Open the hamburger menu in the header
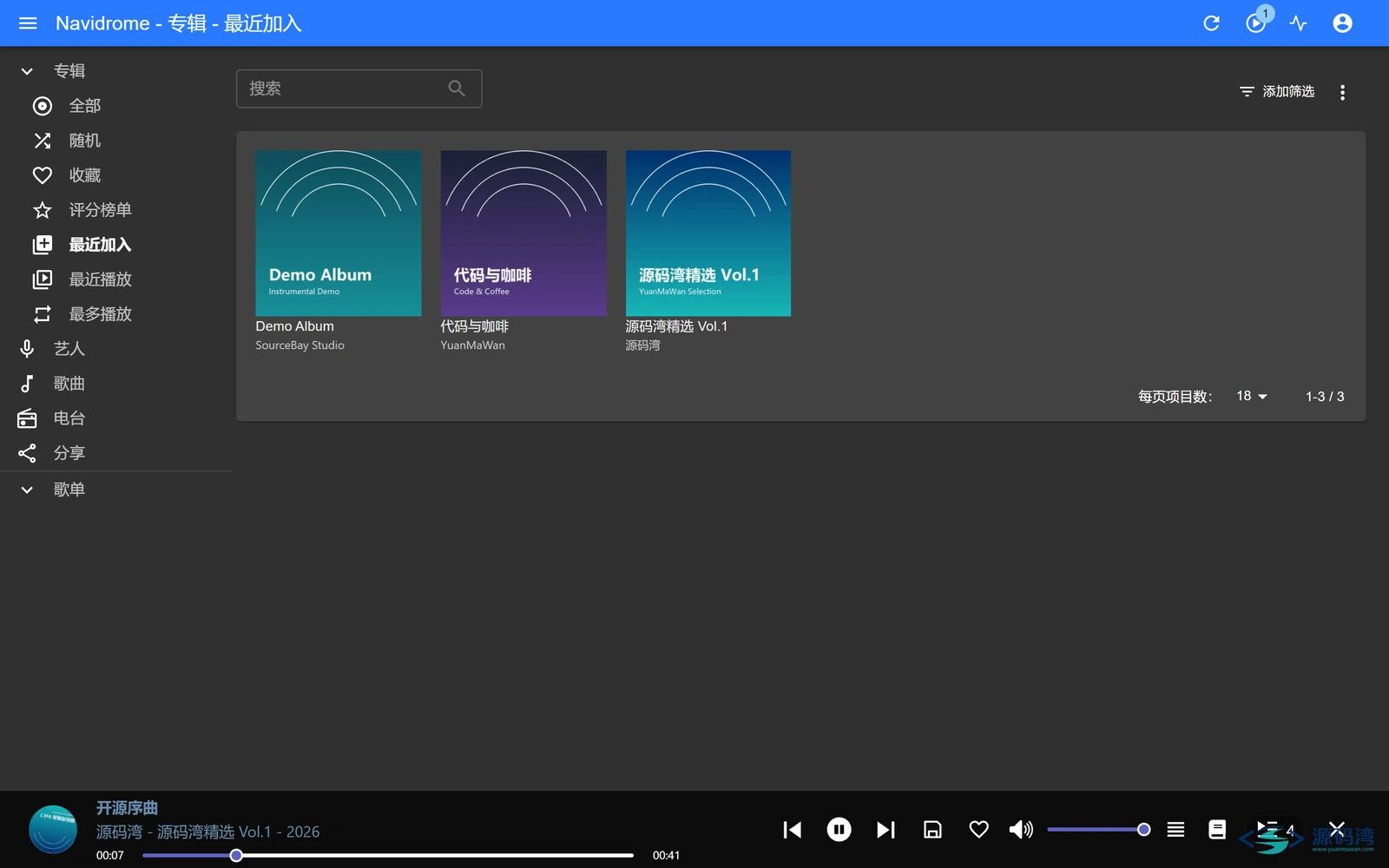 pos(28,23)
